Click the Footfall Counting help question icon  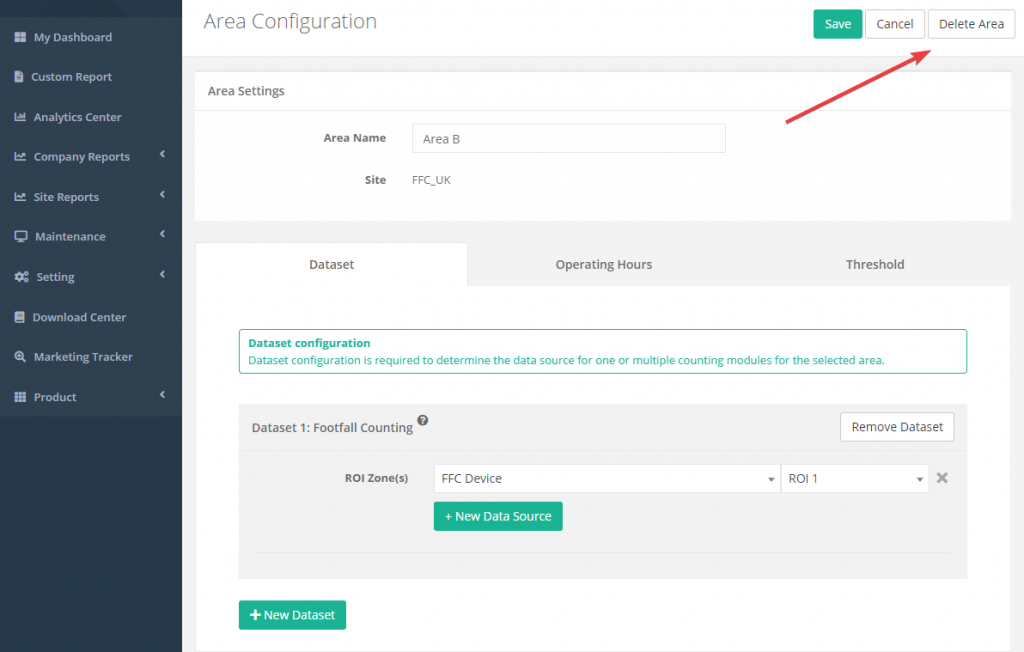click(x=423, y=421)
